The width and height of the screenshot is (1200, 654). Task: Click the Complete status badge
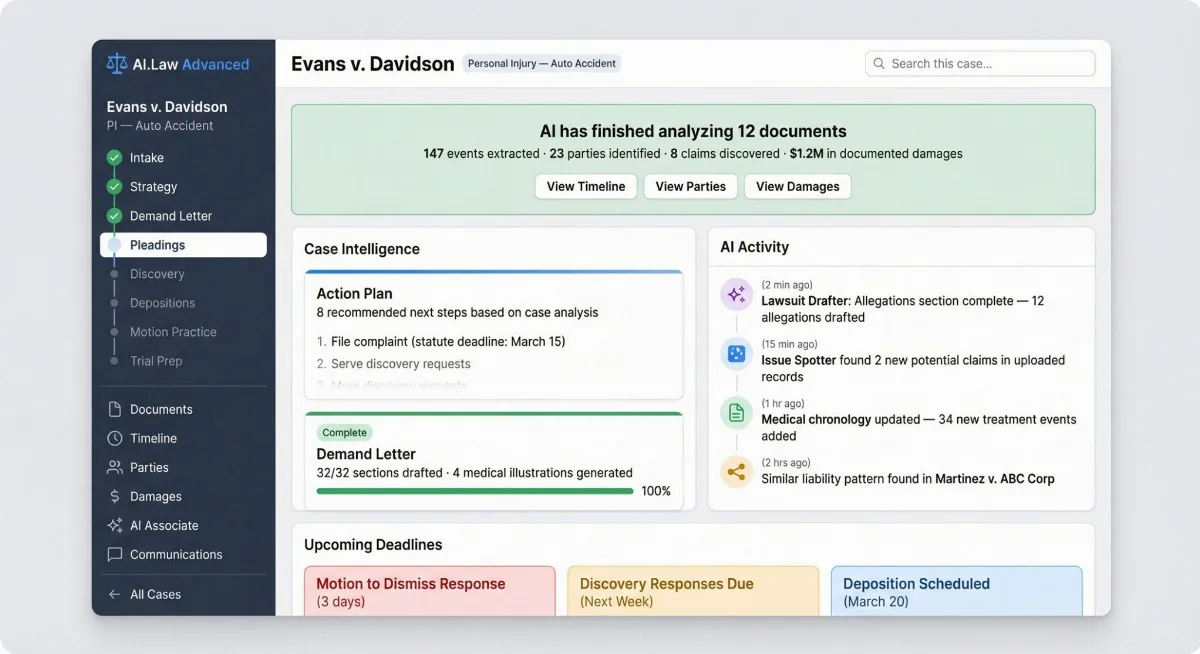click(345, 433)
